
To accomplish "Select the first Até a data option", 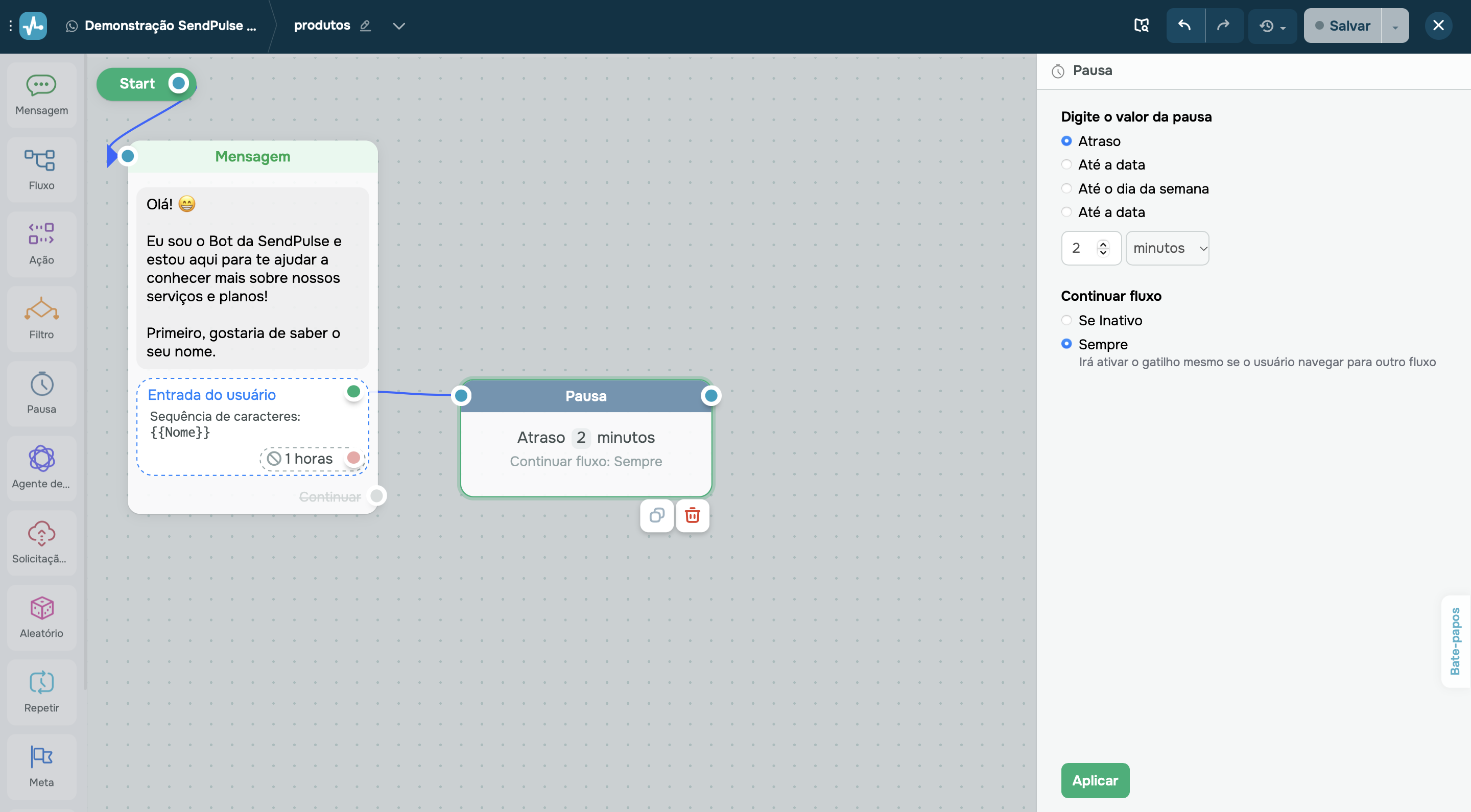I will 1066,164.
